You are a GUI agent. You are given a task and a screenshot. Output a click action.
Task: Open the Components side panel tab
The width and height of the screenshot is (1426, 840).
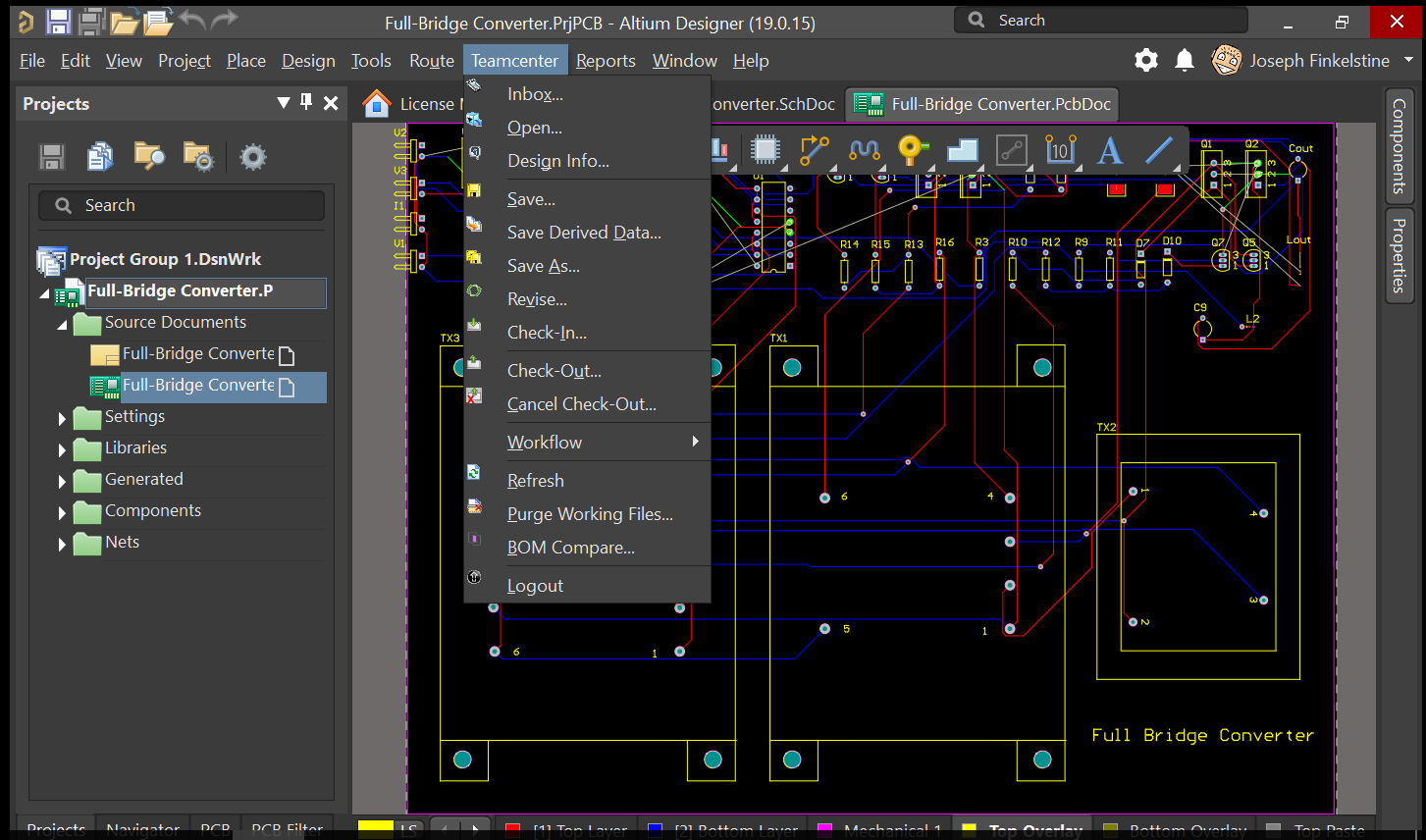1400,145
